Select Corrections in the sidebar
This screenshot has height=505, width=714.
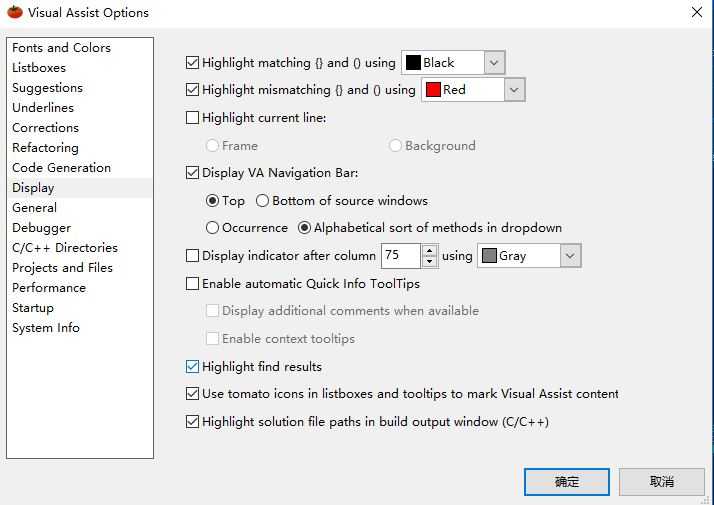[46, 128]
